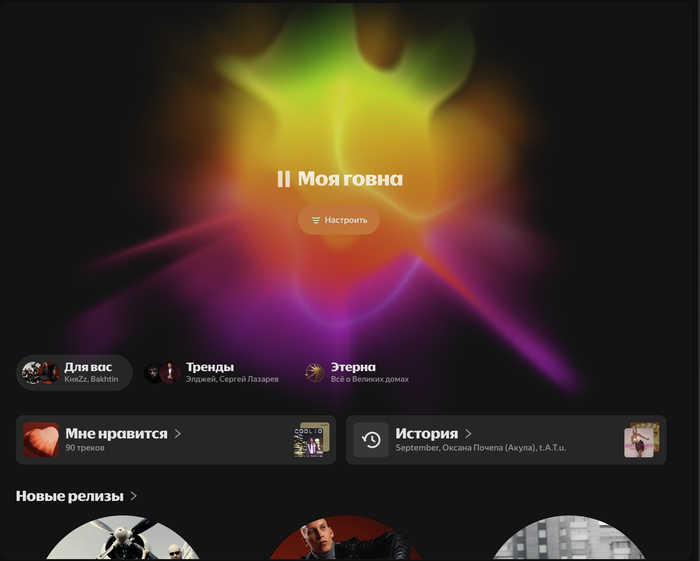This screenshot has height=561, width=700.
Task: Open the История section
Action: coord(506,440)
